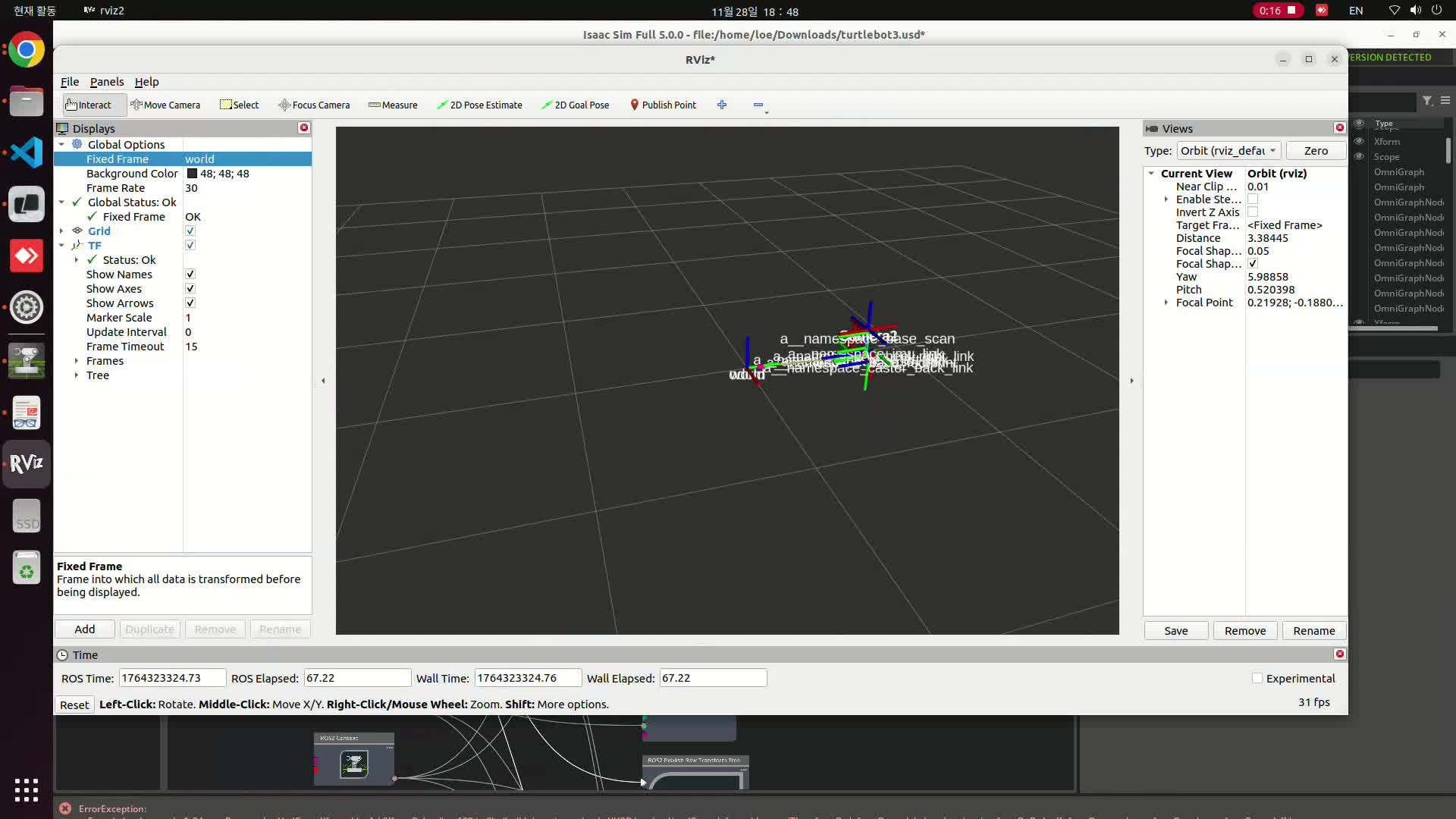Viewport: 1456px width, 819px height.
Task: Close the Views panel
Action: tap(1340, 127)
